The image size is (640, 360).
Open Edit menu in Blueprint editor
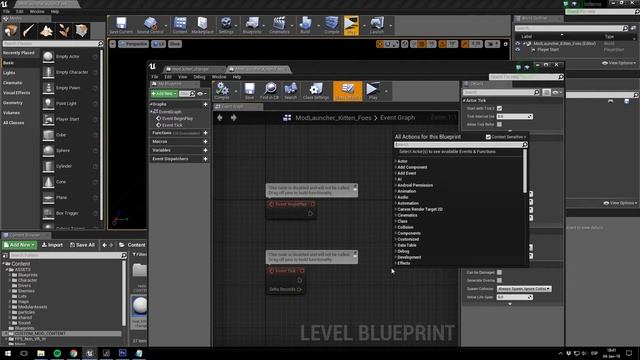168,77
